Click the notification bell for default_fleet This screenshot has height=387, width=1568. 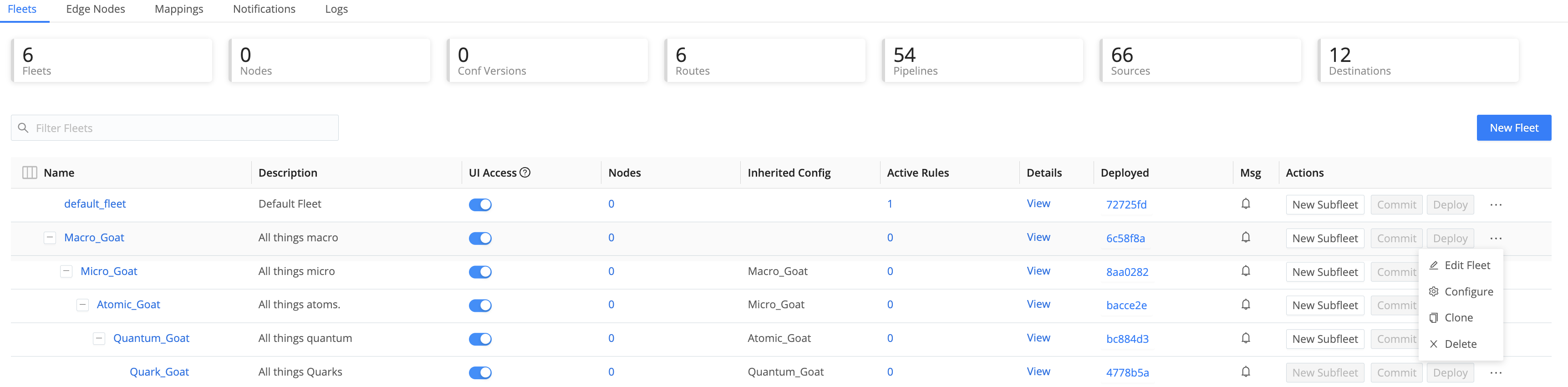point(1245,204)
